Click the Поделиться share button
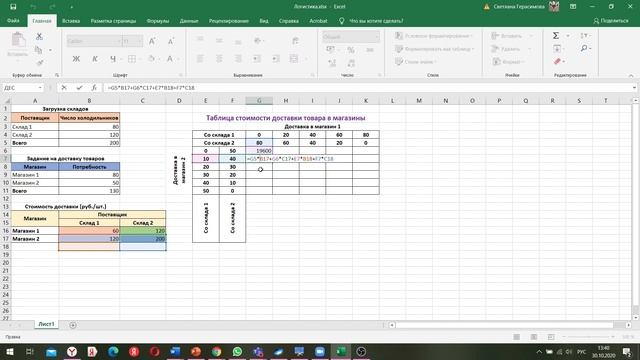640x360 pixels. coord(611,21)
